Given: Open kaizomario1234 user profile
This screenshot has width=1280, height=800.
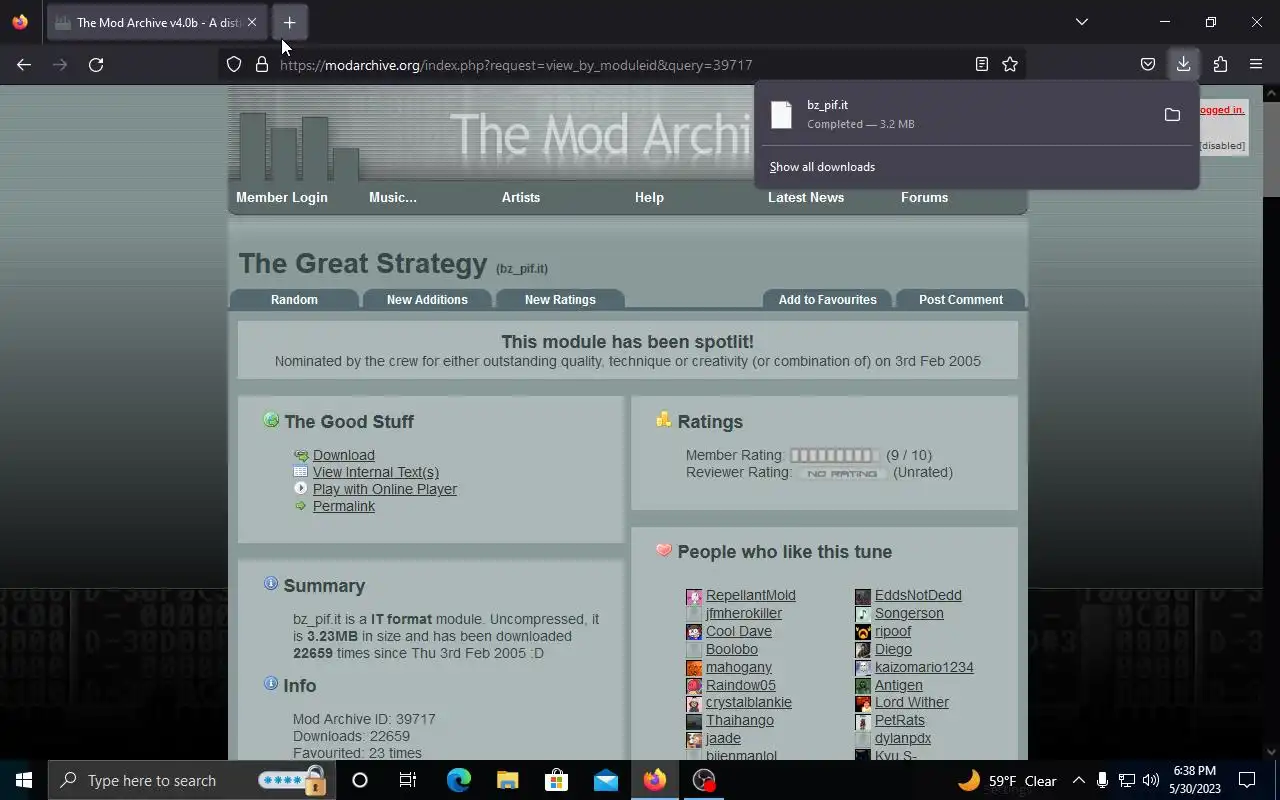Looking at the screenshot, I should point(924,667).
